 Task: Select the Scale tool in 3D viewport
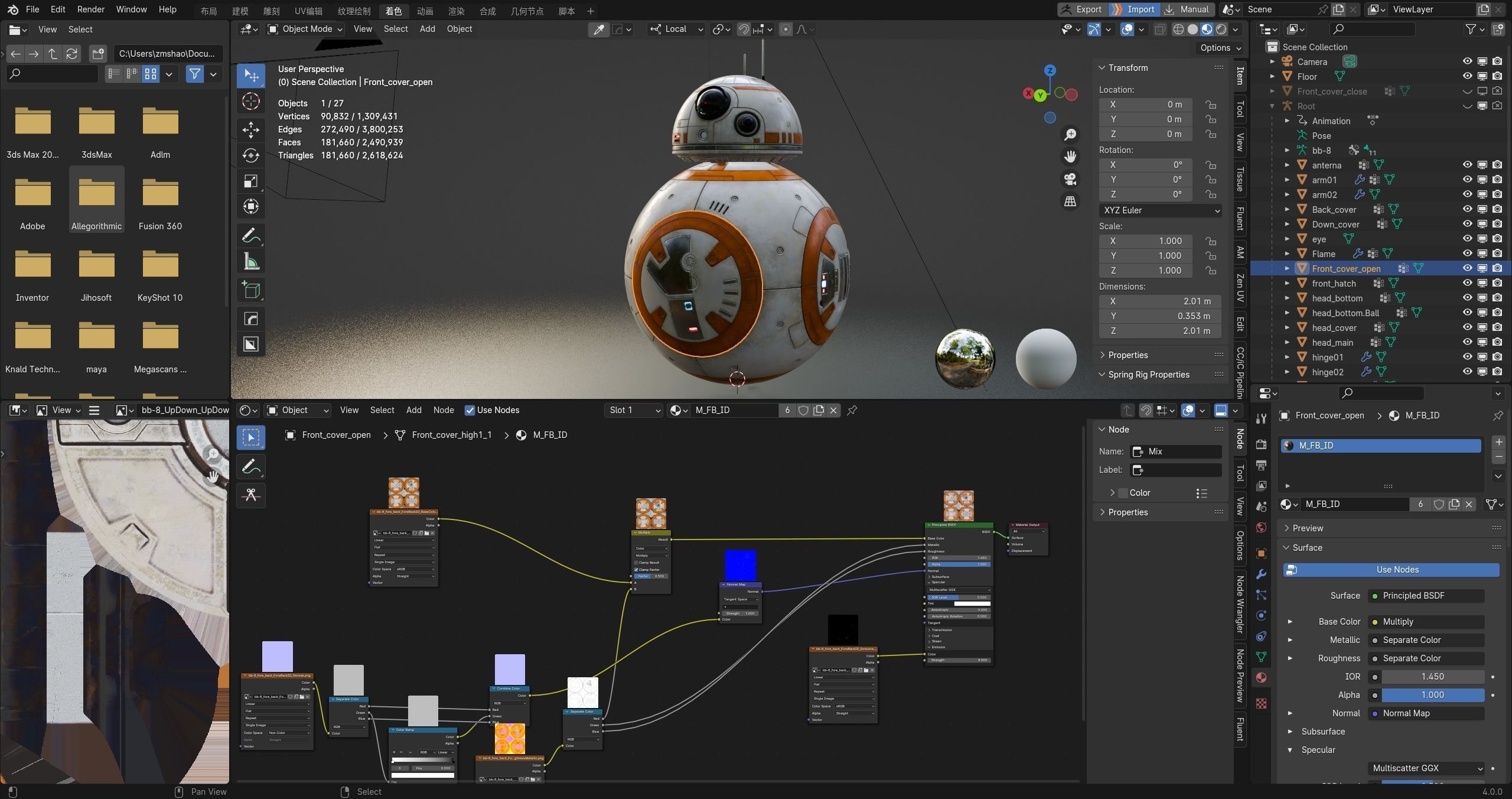251,181
